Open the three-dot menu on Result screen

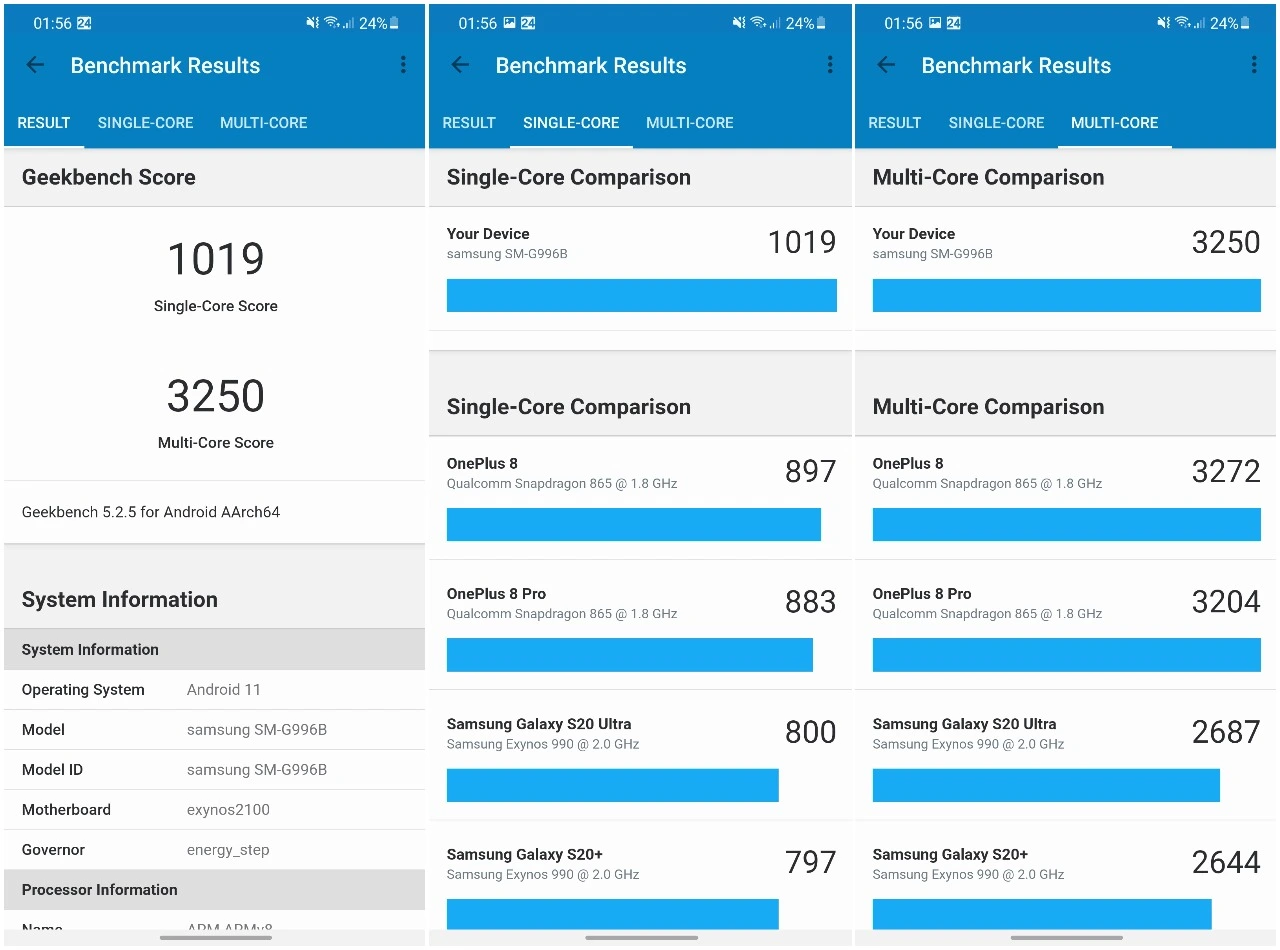(x=403, y=65)
